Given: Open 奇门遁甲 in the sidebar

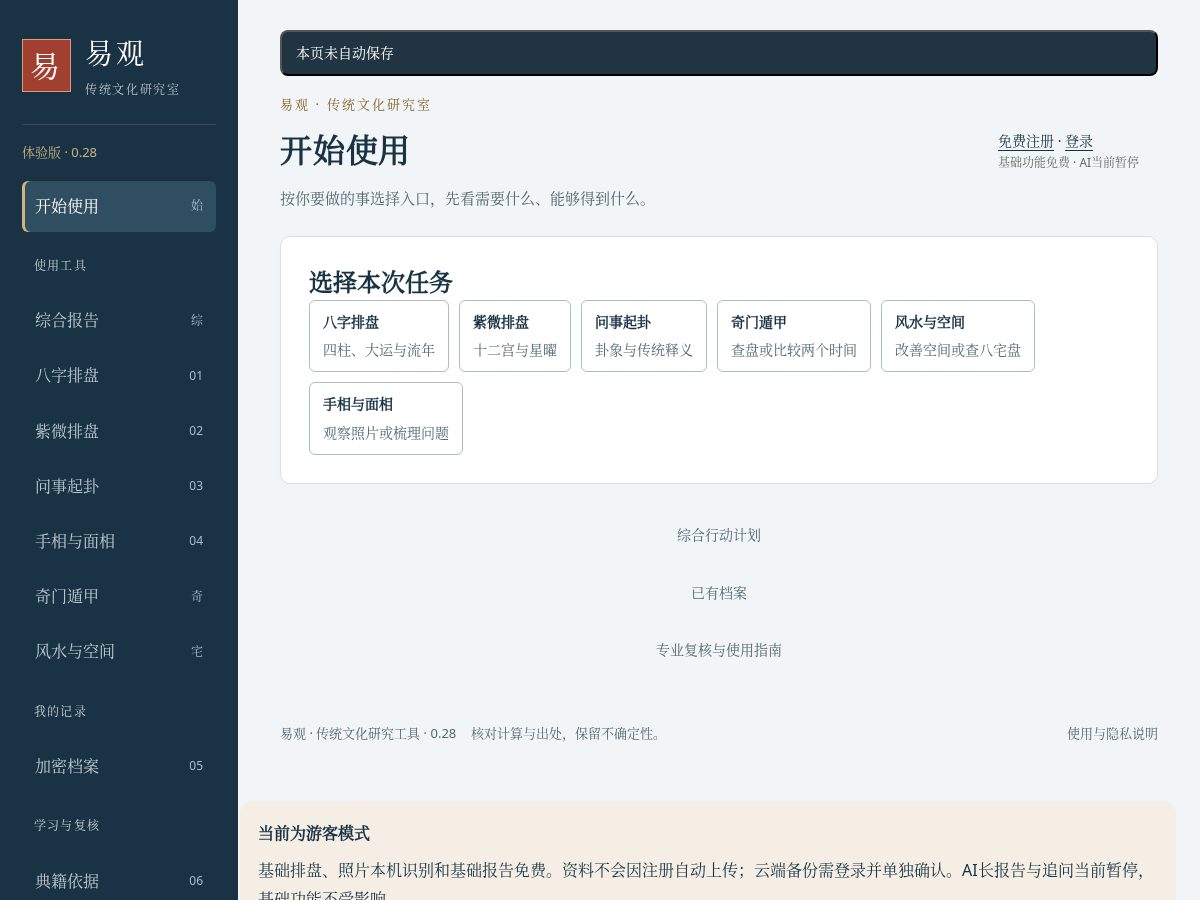Looking at the screenshot, I should click(119, 596).
